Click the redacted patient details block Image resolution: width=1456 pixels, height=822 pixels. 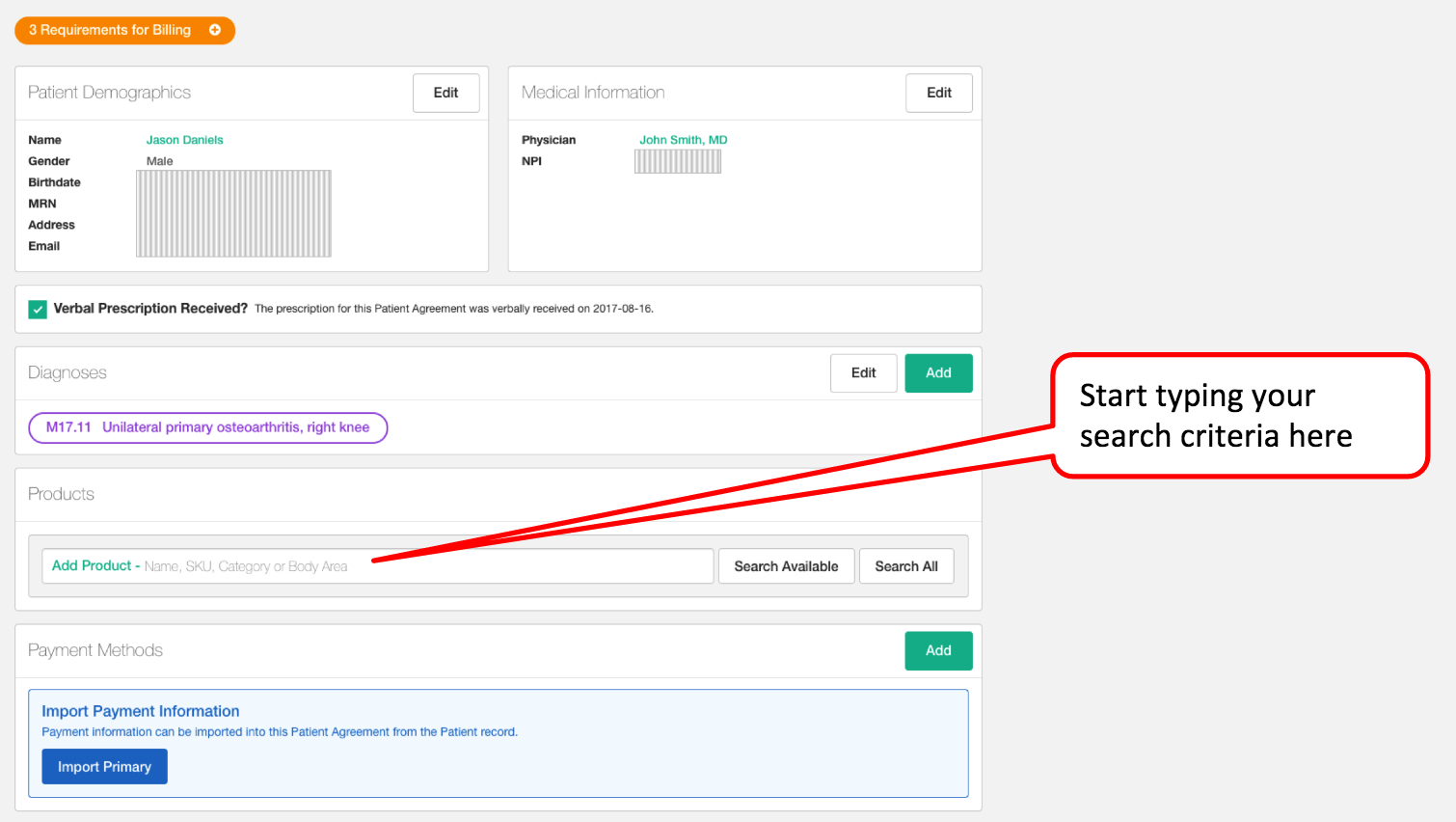point(233,213)
